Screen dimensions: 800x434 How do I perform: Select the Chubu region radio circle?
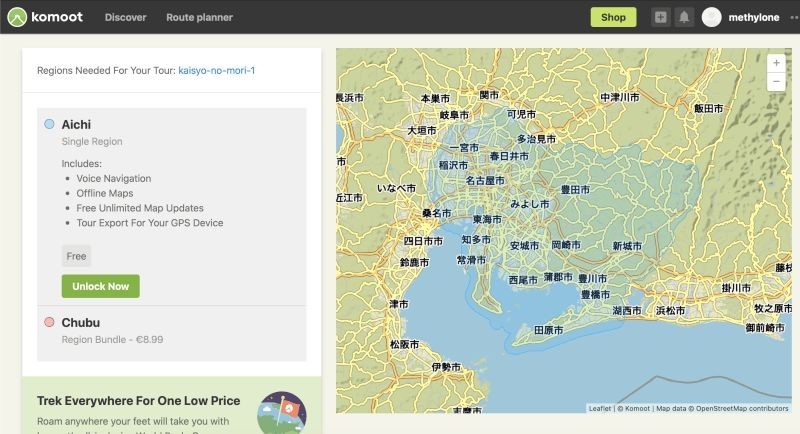click(x=49, y=322)
